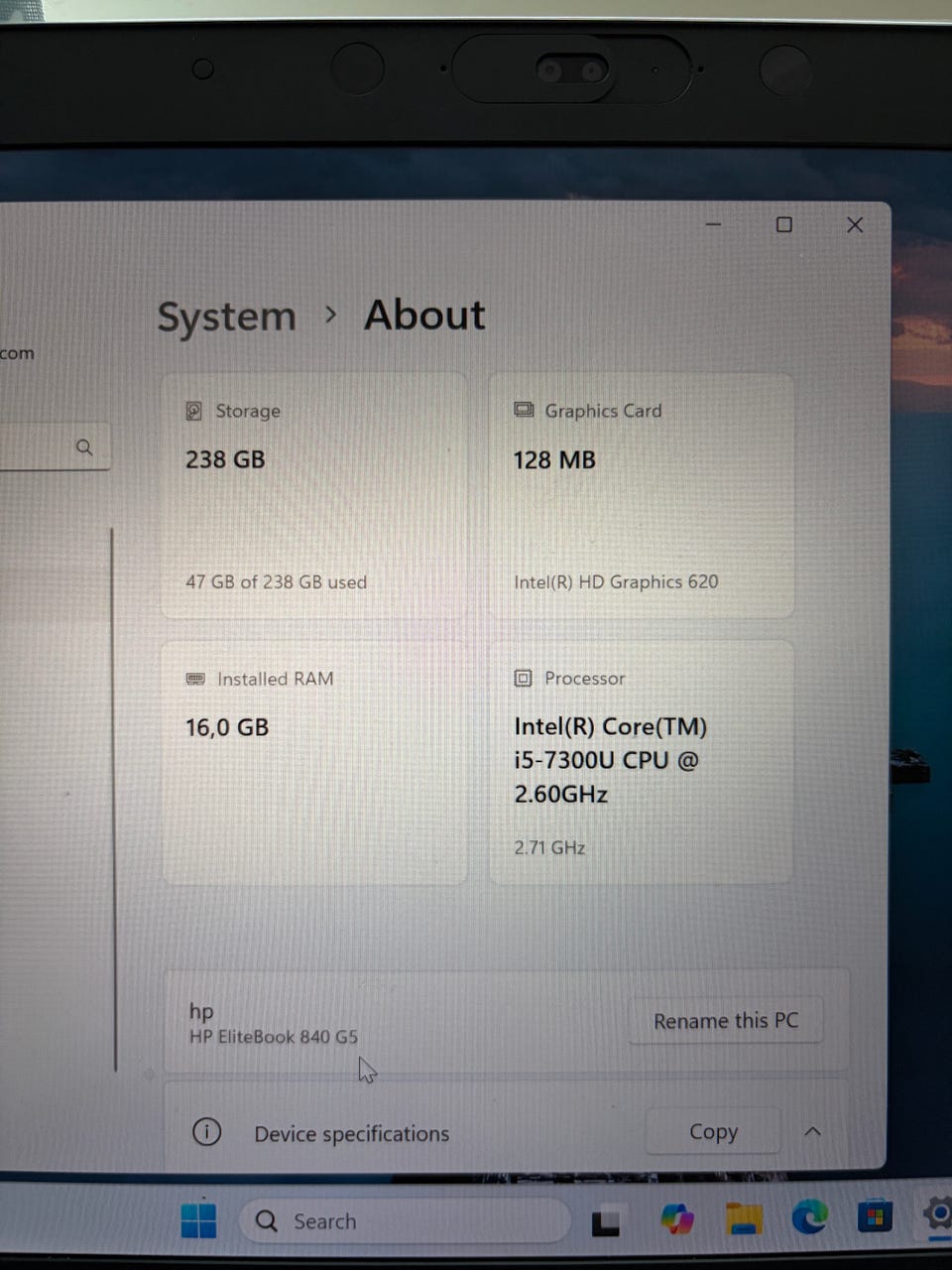Screen dimensions: 952x1270
Task: Open the Storage card showing 238 GB
Action: (313, 496)
